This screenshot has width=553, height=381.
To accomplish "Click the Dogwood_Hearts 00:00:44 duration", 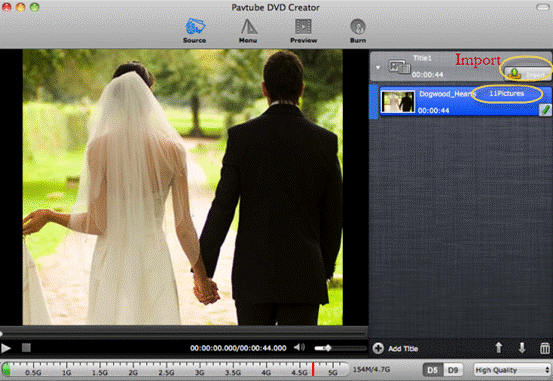I will [433, 110].
